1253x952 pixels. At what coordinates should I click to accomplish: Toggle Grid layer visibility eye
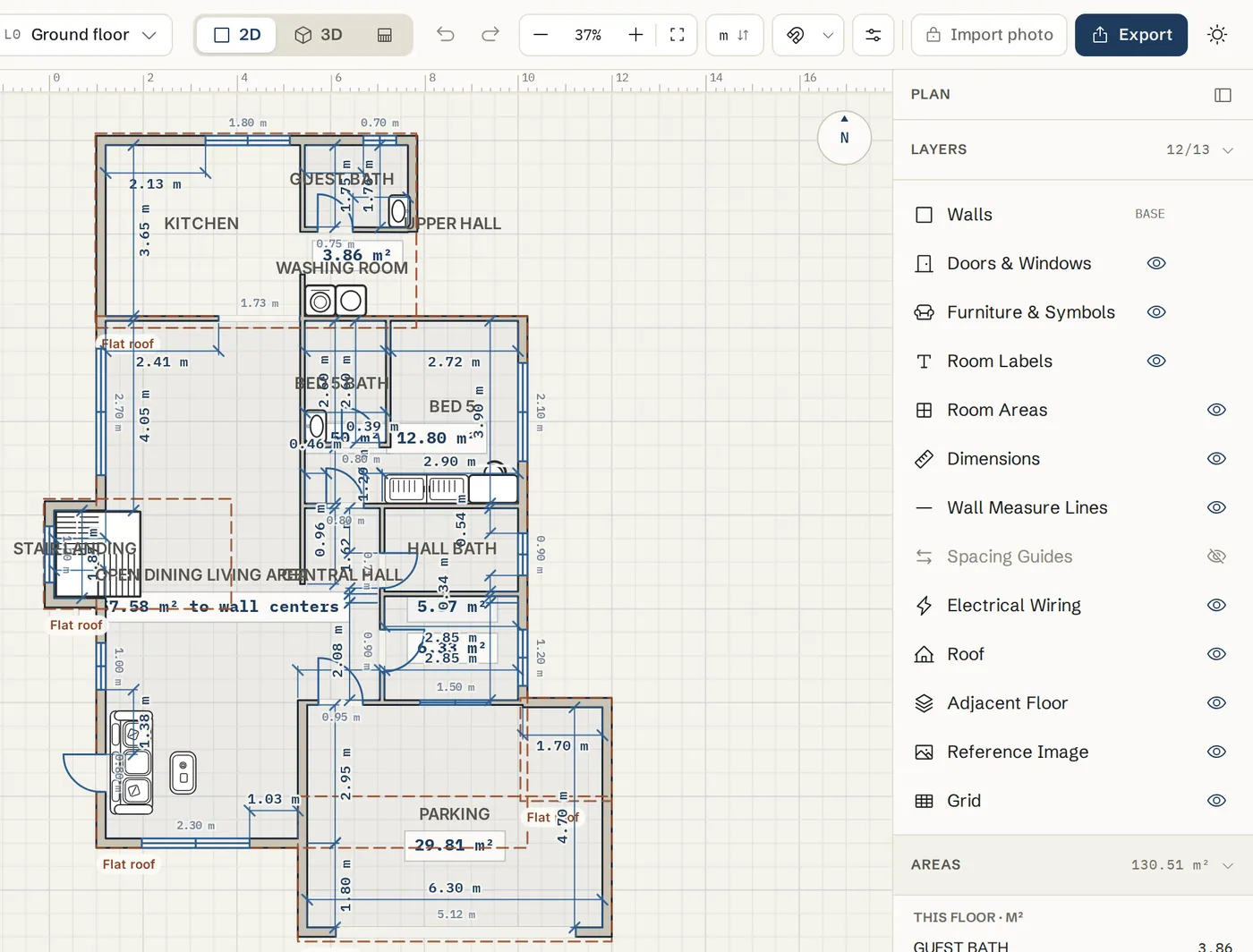(1216, 801)
